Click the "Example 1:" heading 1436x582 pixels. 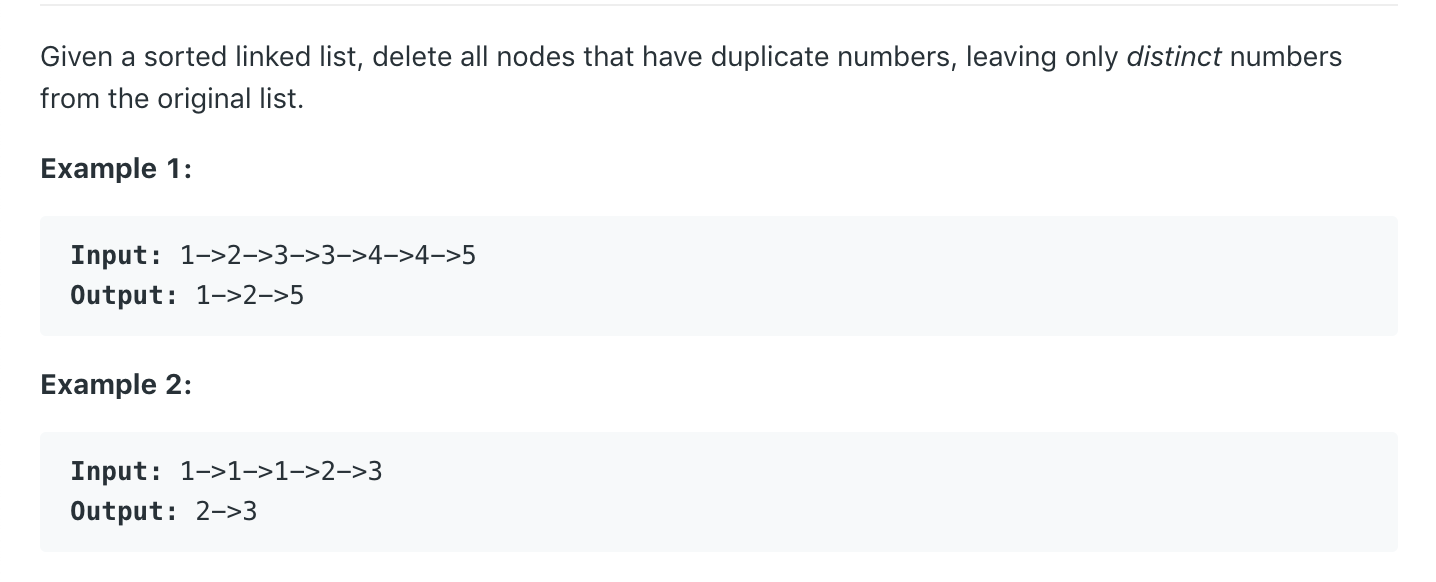[x=116, y=169]
